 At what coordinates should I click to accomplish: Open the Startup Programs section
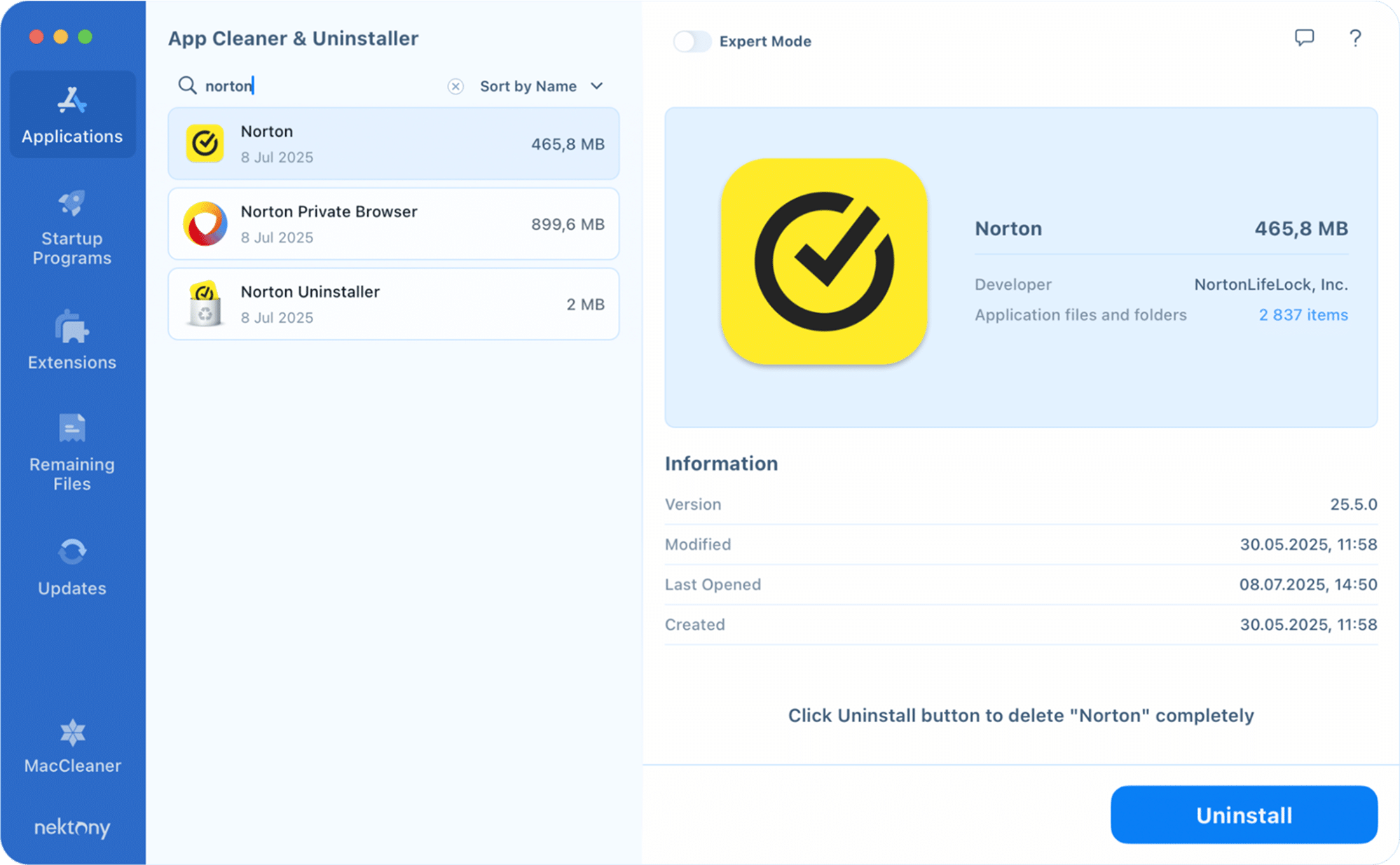pos(71,228)
